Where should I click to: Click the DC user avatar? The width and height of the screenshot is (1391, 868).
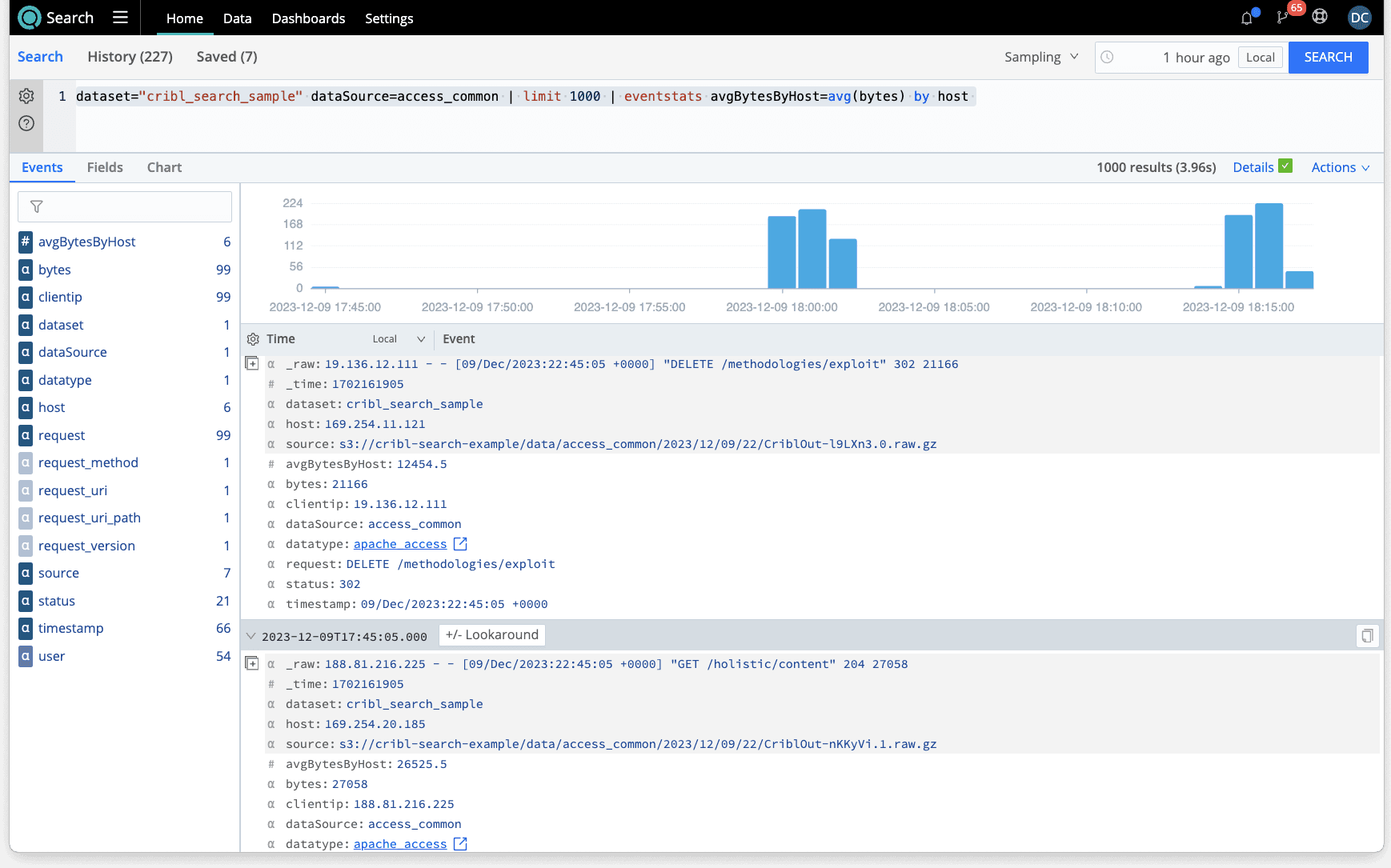coord(1359,18)
